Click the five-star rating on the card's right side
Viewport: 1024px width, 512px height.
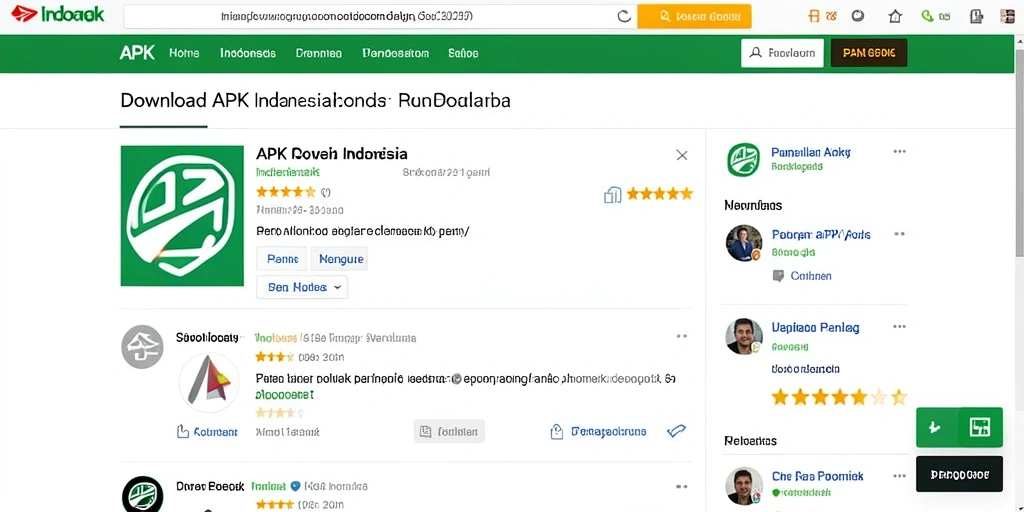[x=660, y=194]
